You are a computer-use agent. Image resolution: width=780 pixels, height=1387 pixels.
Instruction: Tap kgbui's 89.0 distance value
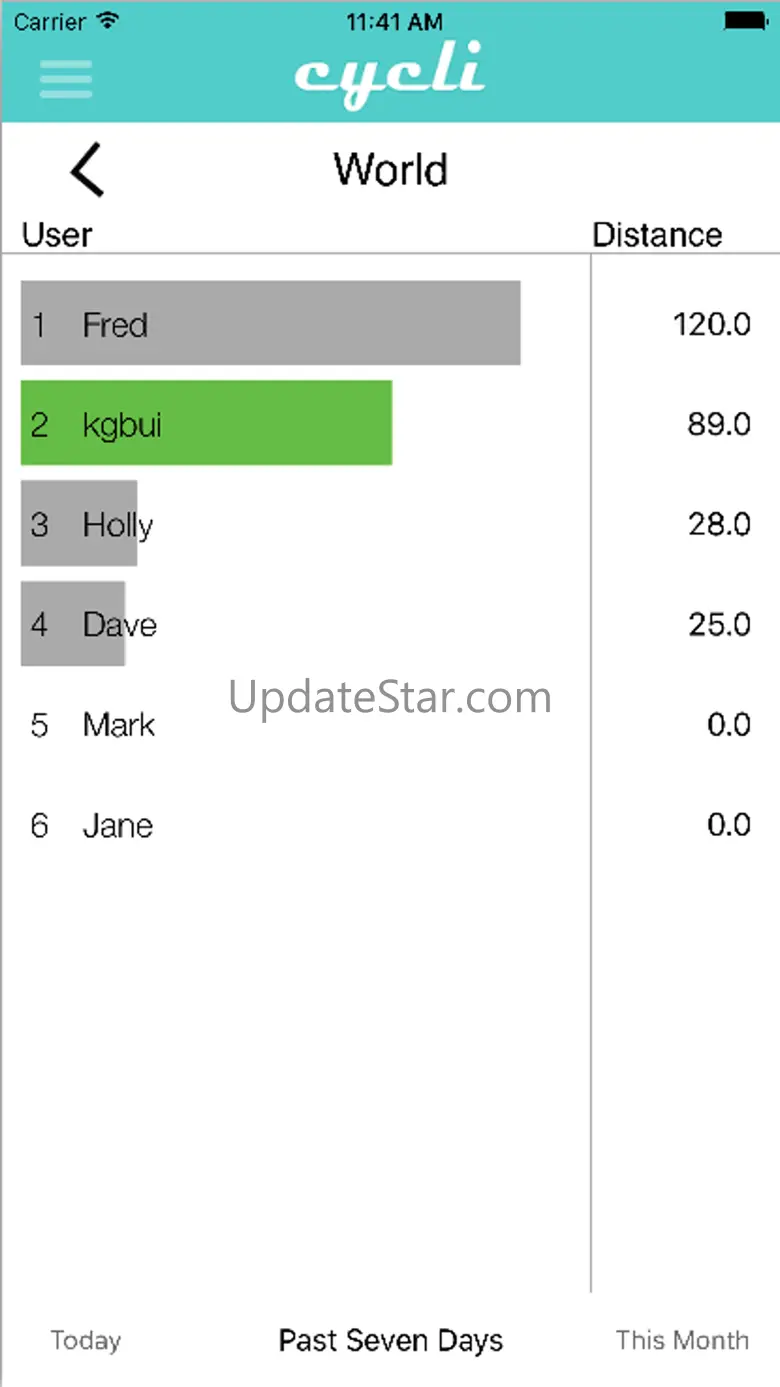click(x=718, y=424)
